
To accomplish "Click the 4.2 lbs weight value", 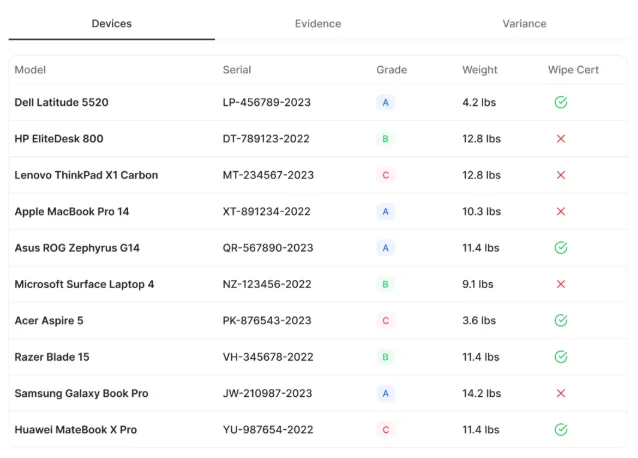I will click(479, 103).
